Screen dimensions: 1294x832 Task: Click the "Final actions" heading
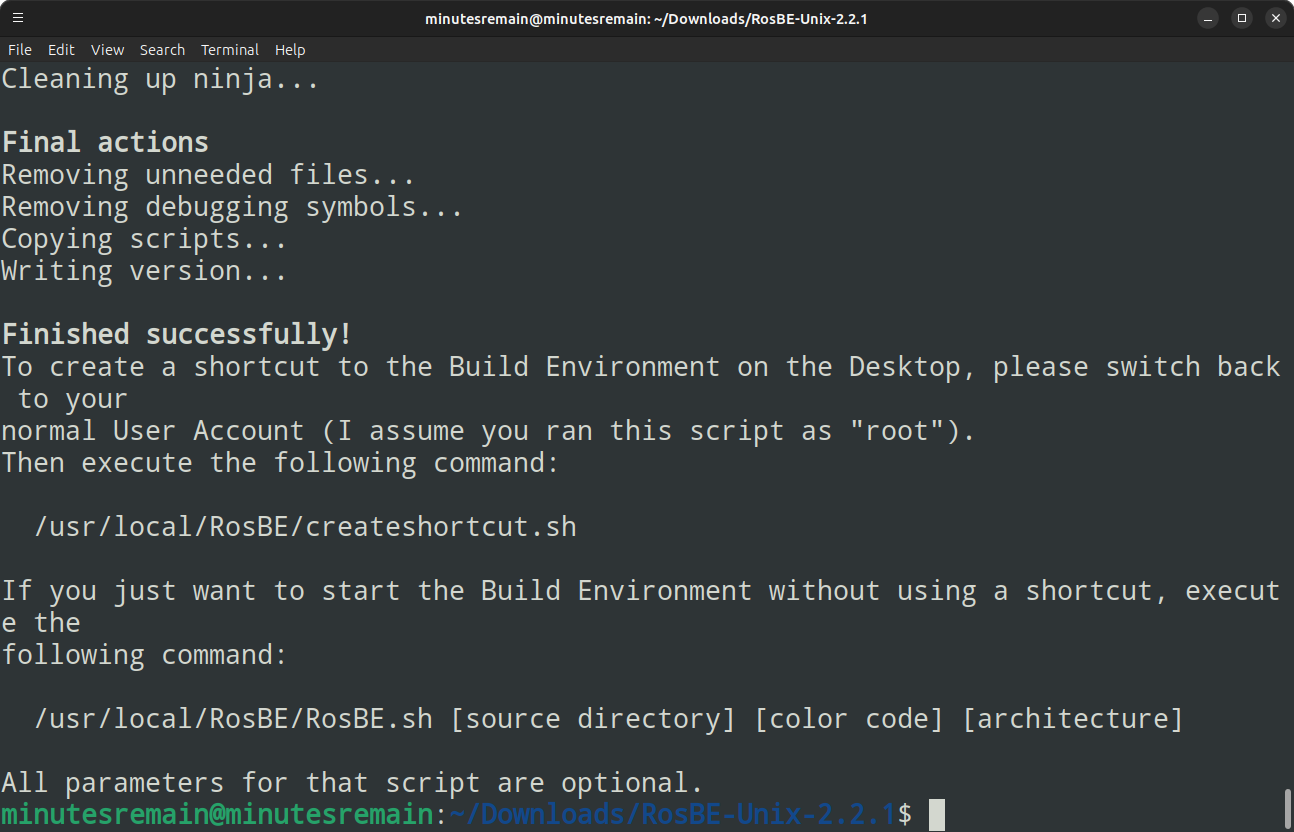105,142
